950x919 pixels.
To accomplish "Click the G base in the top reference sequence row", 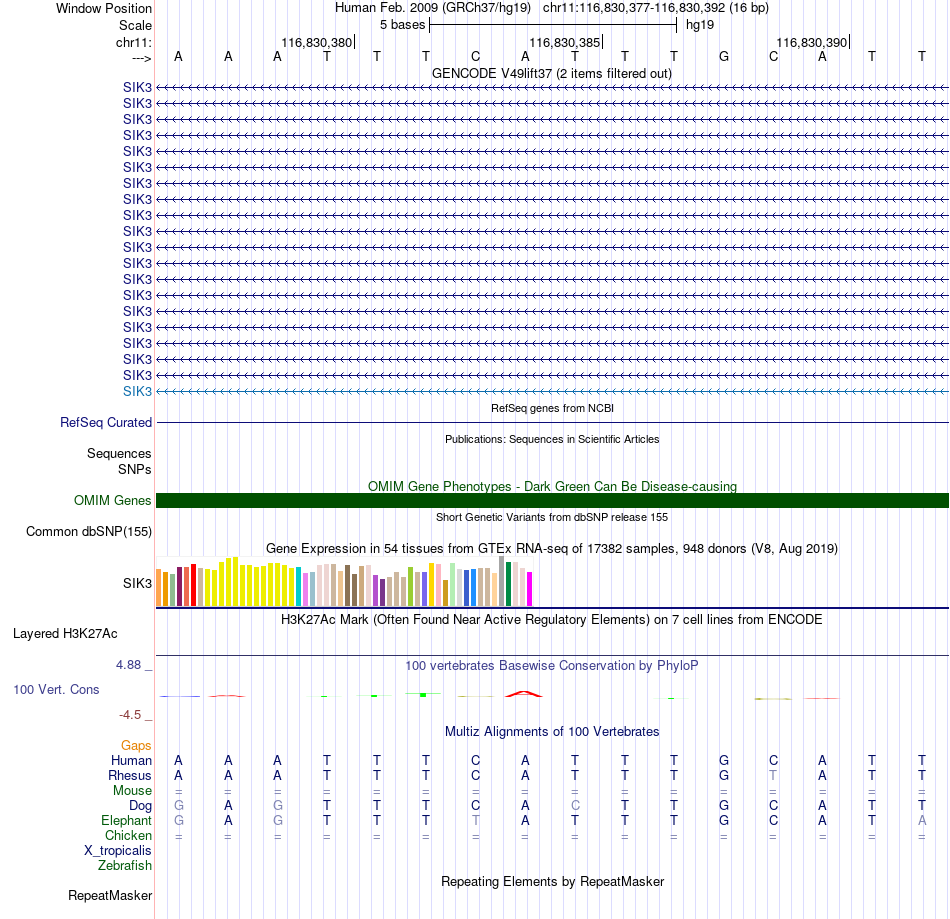I will click(x=723, y=56).
